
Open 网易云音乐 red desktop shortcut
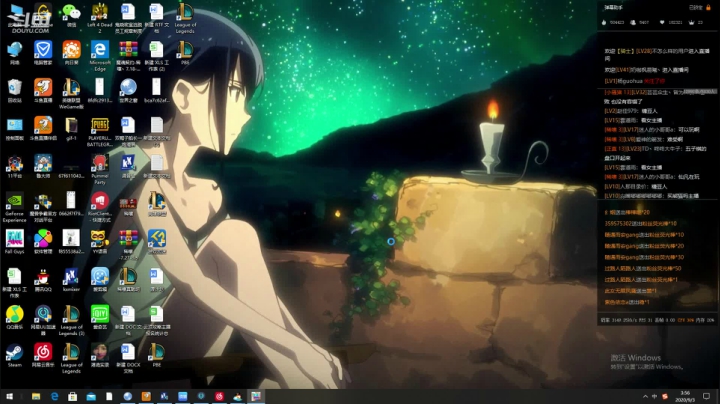43,356
